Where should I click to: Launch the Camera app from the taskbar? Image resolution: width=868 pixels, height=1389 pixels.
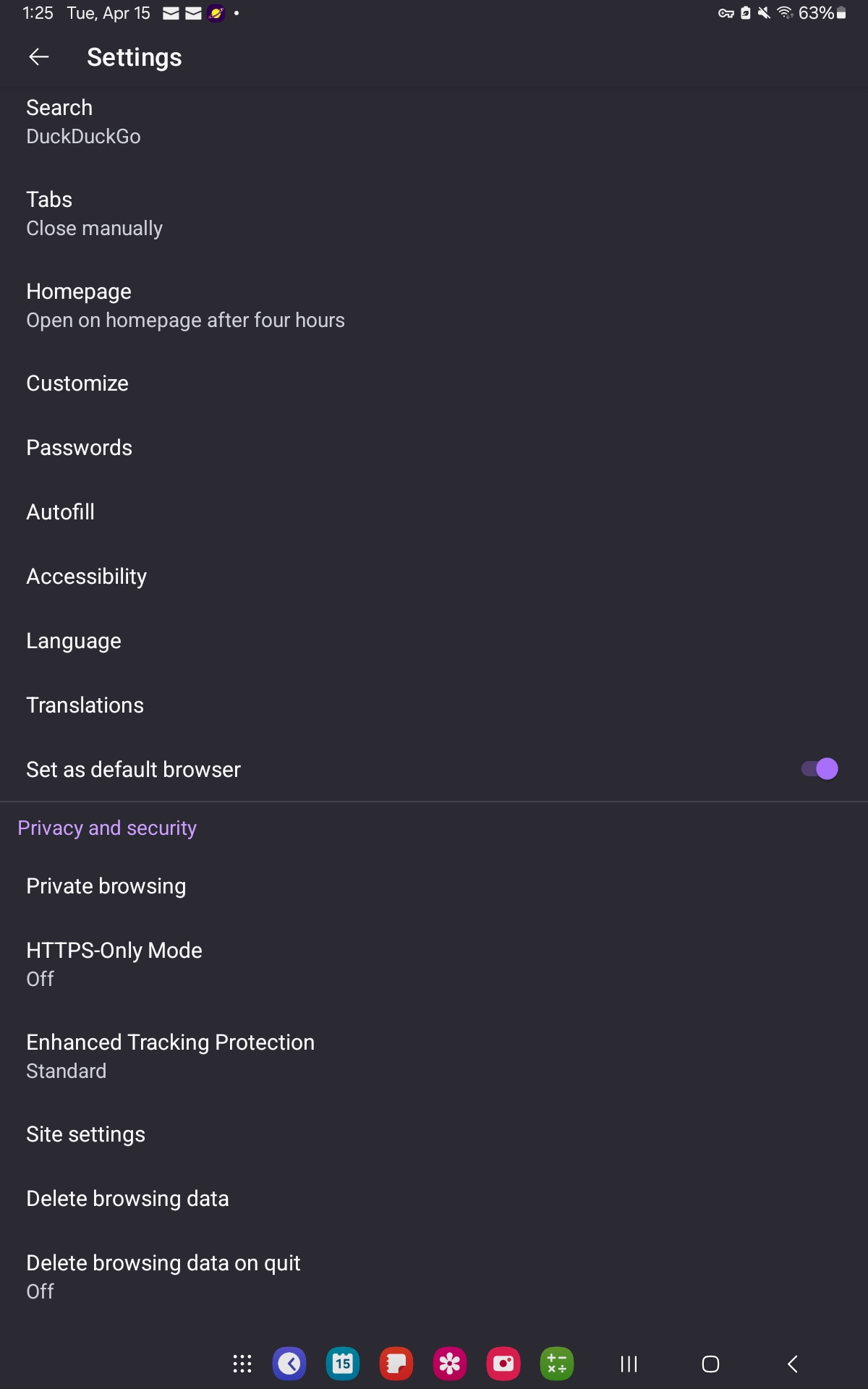click(503, 1364)
